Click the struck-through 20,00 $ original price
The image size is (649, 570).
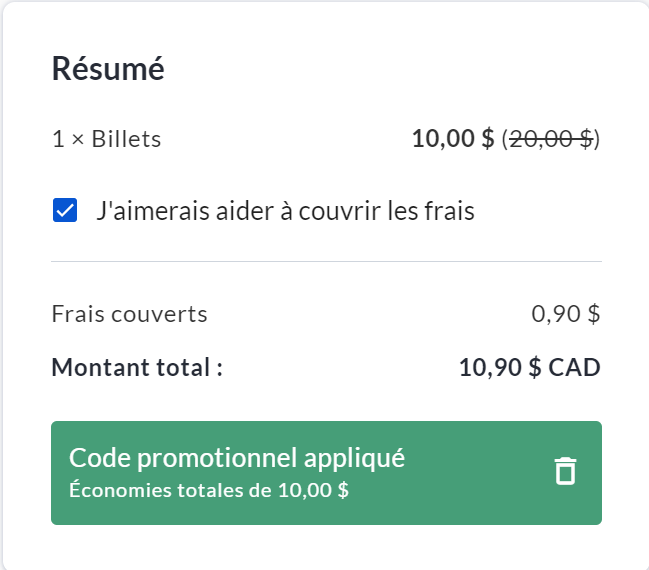551,139
